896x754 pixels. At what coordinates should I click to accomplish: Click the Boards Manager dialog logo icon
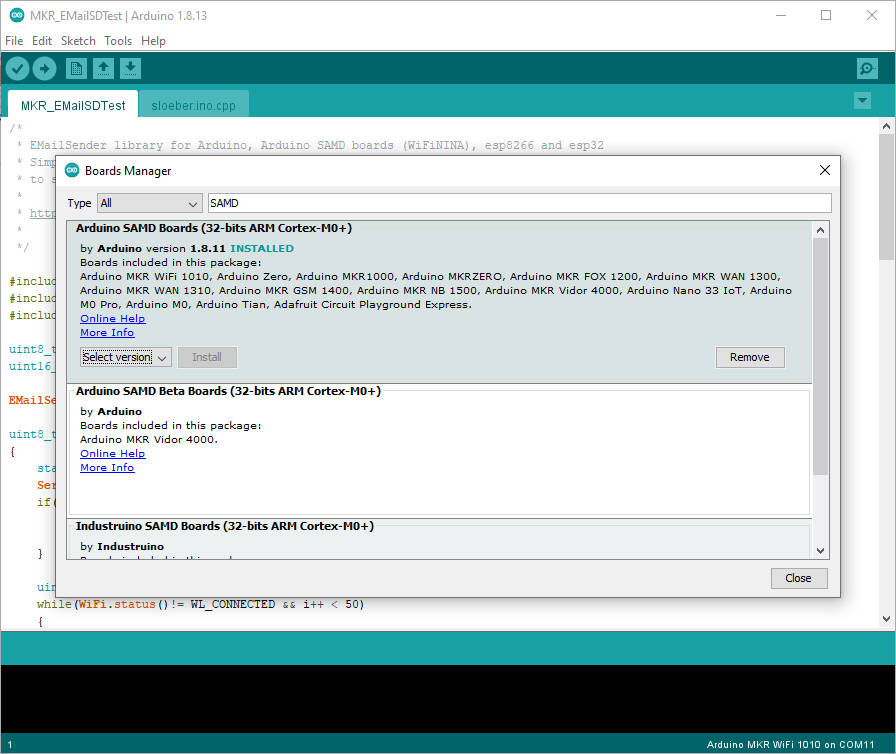click(72, 170)
